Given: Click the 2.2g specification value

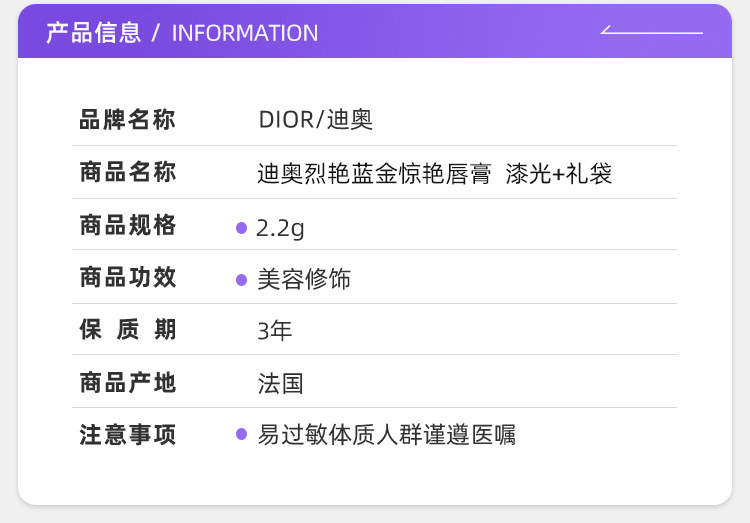Looking at the screenshot, I should (280, 228).
